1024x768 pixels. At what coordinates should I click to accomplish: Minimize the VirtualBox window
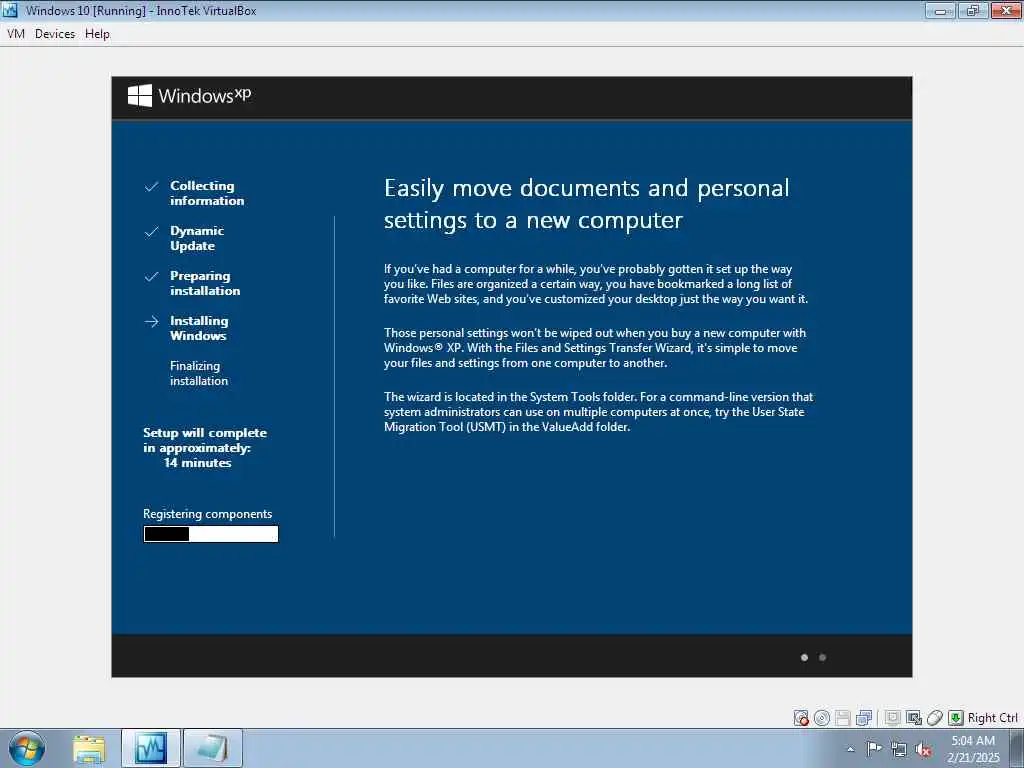pyautogui.click(x=940, y=10)
